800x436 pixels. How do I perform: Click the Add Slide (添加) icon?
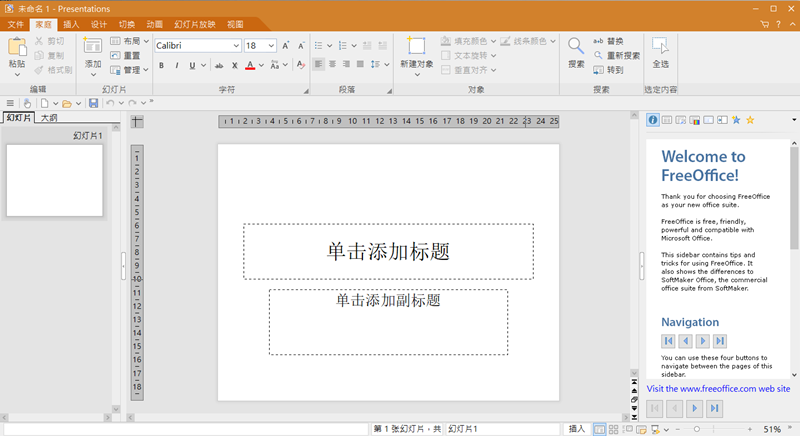tap(93, 46)
